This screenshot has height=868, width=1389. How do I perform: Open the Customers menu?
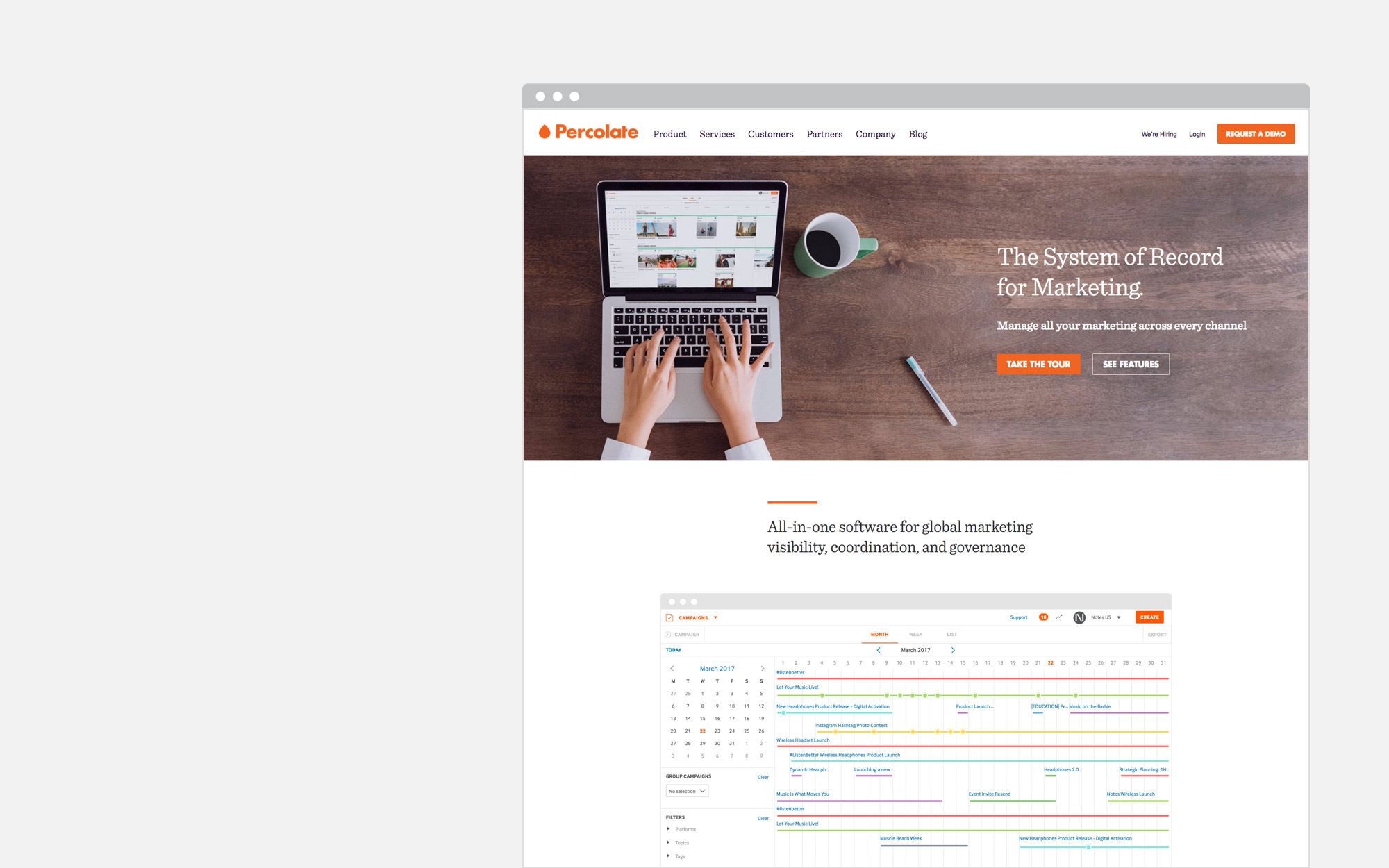[770, 134]
